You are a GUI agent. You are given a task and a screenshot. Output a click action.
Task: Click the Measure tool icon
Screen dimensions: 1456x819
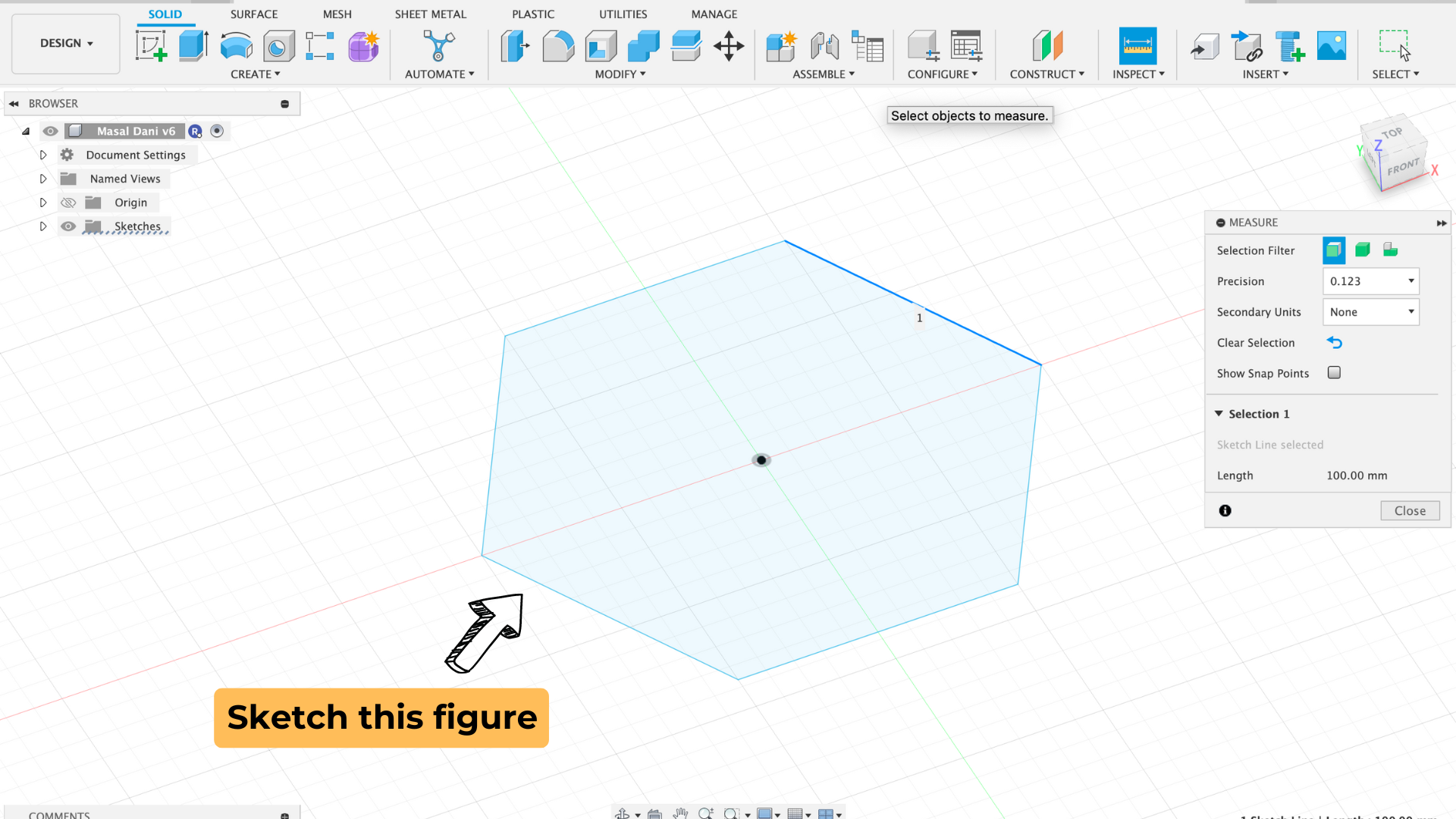coord(1137,46)
